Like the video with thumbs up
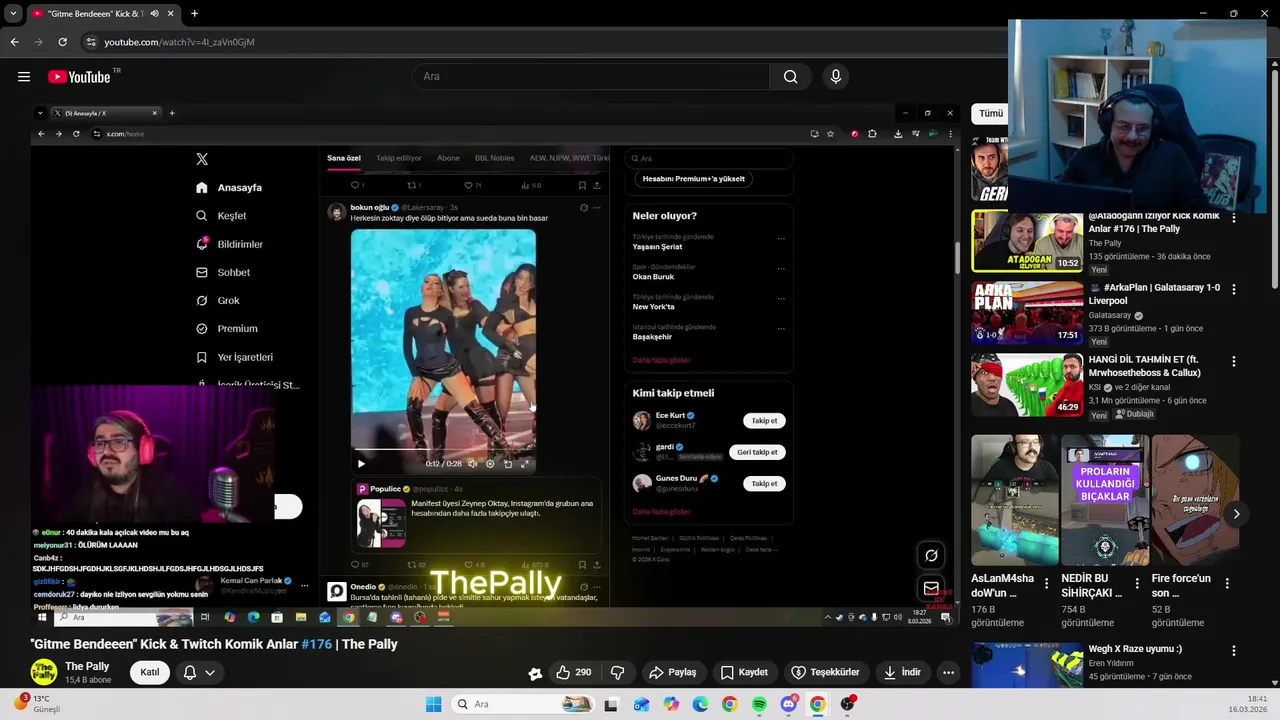1280x720 pixels. tap(574, 672)
